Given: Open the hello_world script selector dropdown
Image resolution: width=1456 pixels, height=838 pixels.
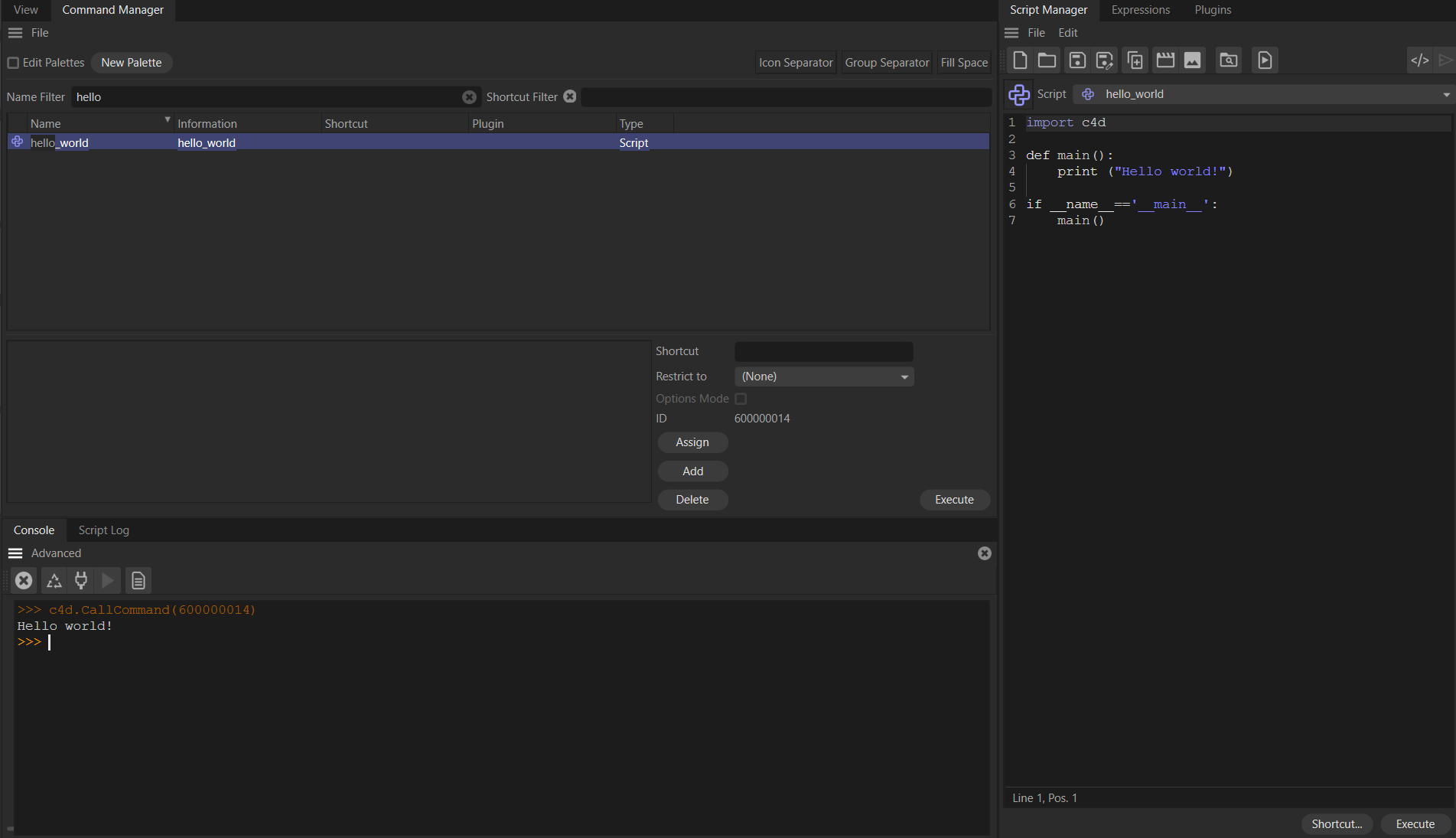Looking at the screenshot, I should coord(1263,94).
